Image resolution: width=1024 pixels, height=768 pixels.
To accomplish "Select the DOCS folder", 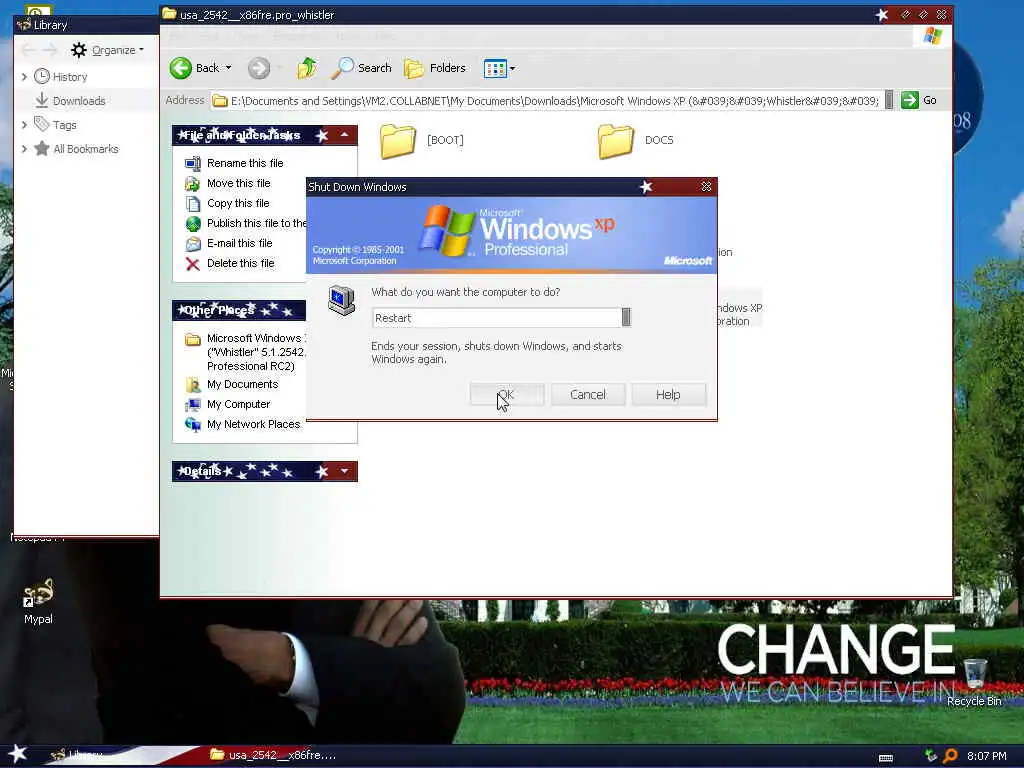I will 636,140.
